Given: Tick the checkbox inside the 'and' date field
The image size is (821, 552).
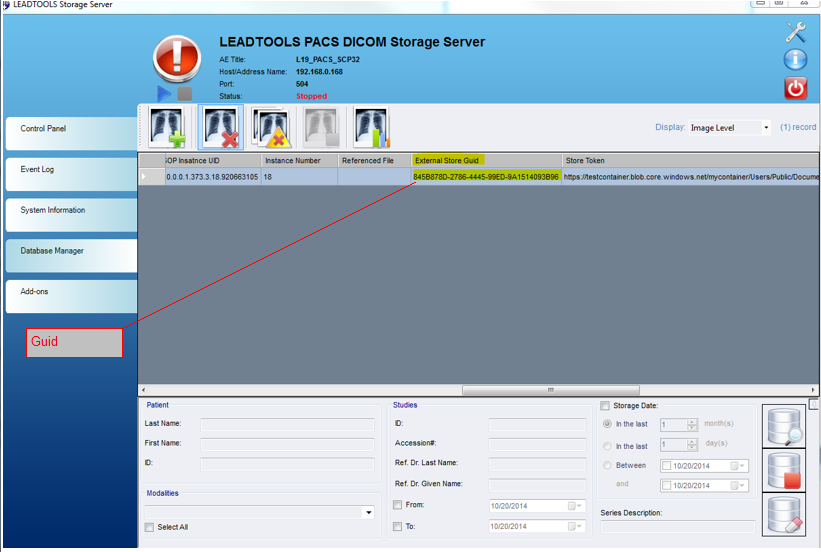Looking at the screenshot, I should coord(667,485).
